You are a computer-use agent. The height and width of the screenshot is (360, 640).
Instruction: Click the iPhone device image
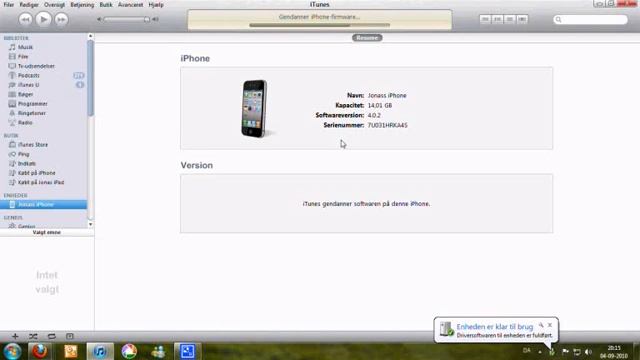click(254, 109)
